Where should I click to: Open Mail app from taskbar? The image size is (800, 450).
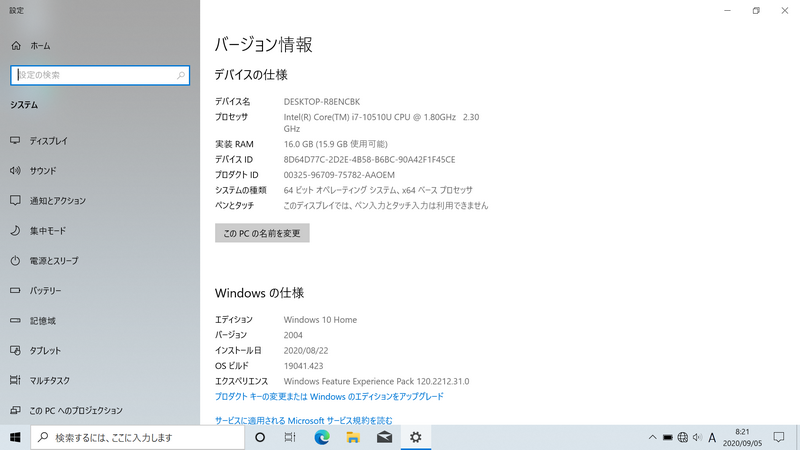click(384, 437)
